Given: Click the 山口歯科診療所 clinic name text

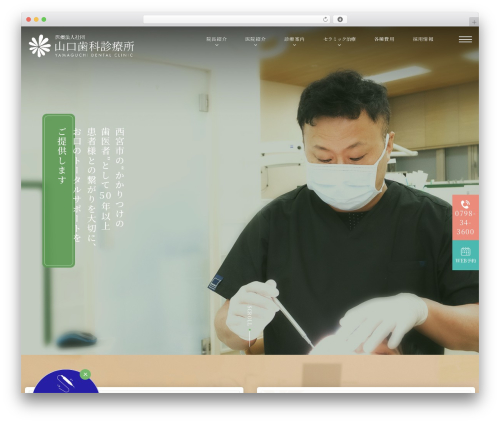Looking at the screenshot, I should tap(94, 46).
